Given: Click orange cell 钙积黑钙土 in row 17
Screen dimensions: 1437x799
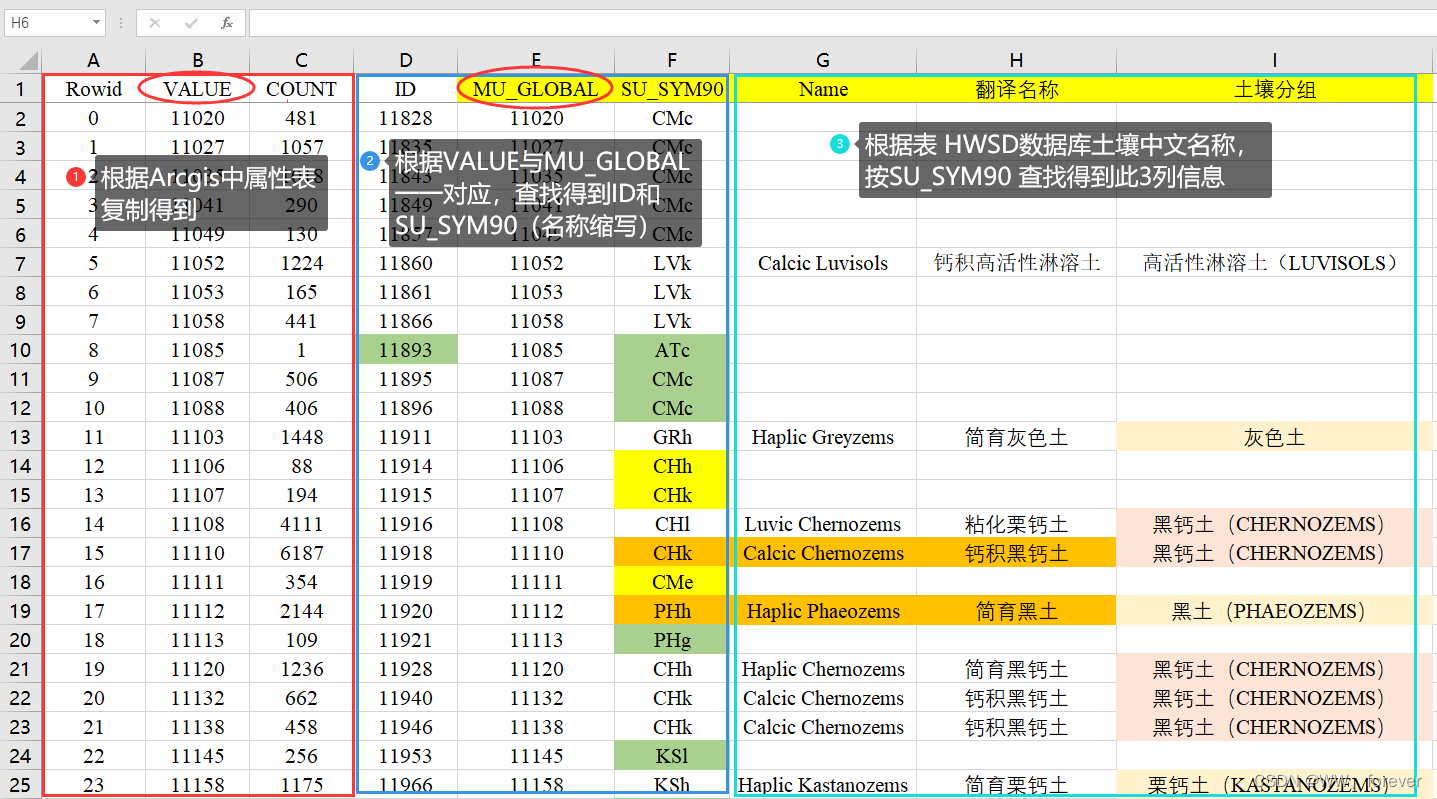Looking at the screenshot, I should (x=1017, y=553).
